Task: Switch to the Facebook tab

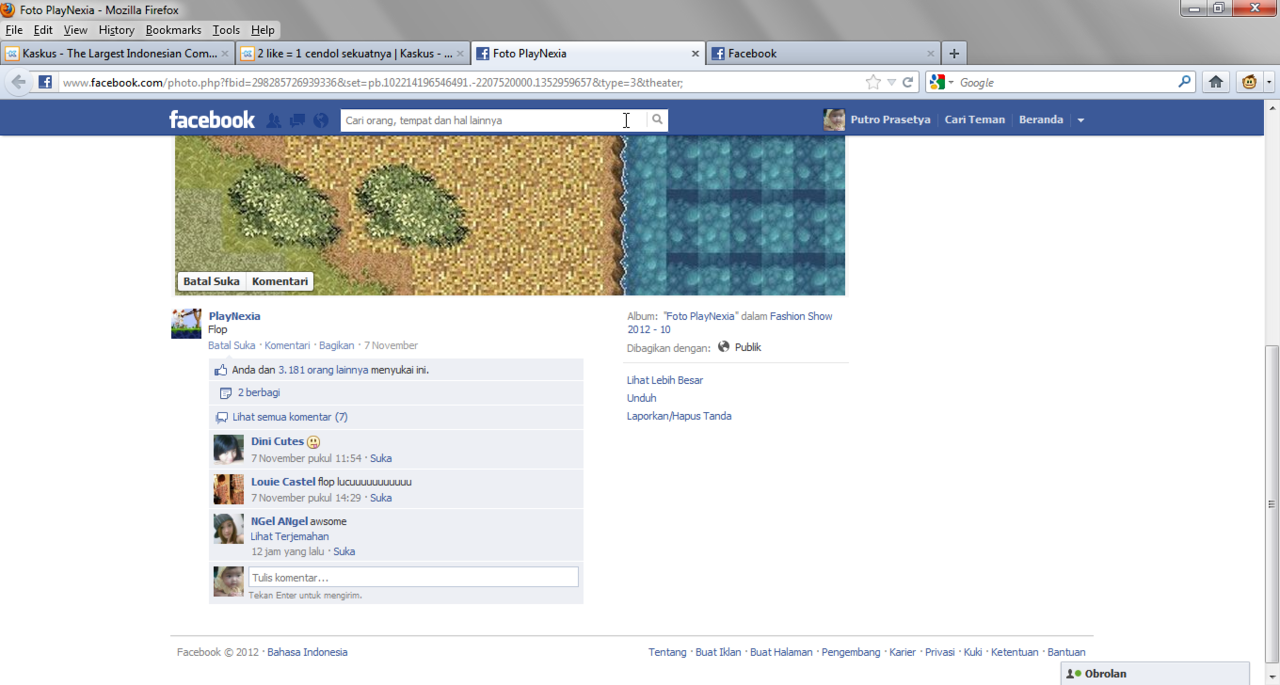Action: pos(823,54)
